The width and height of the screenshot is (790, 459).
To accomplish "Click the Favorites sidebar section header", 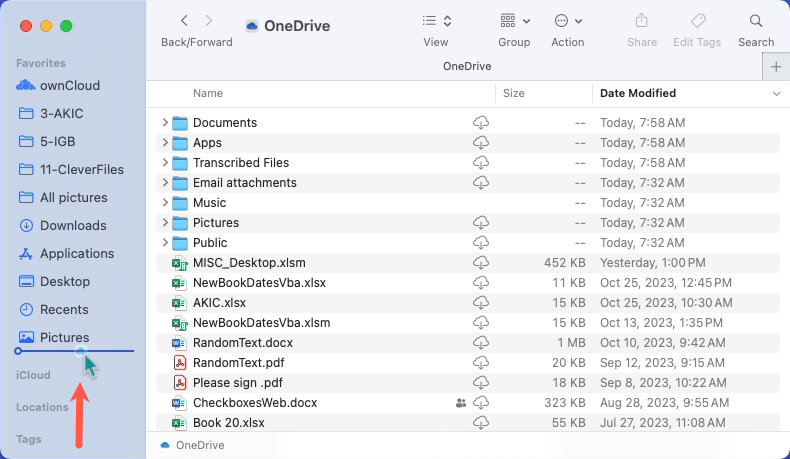I will [x=41, y=63].
